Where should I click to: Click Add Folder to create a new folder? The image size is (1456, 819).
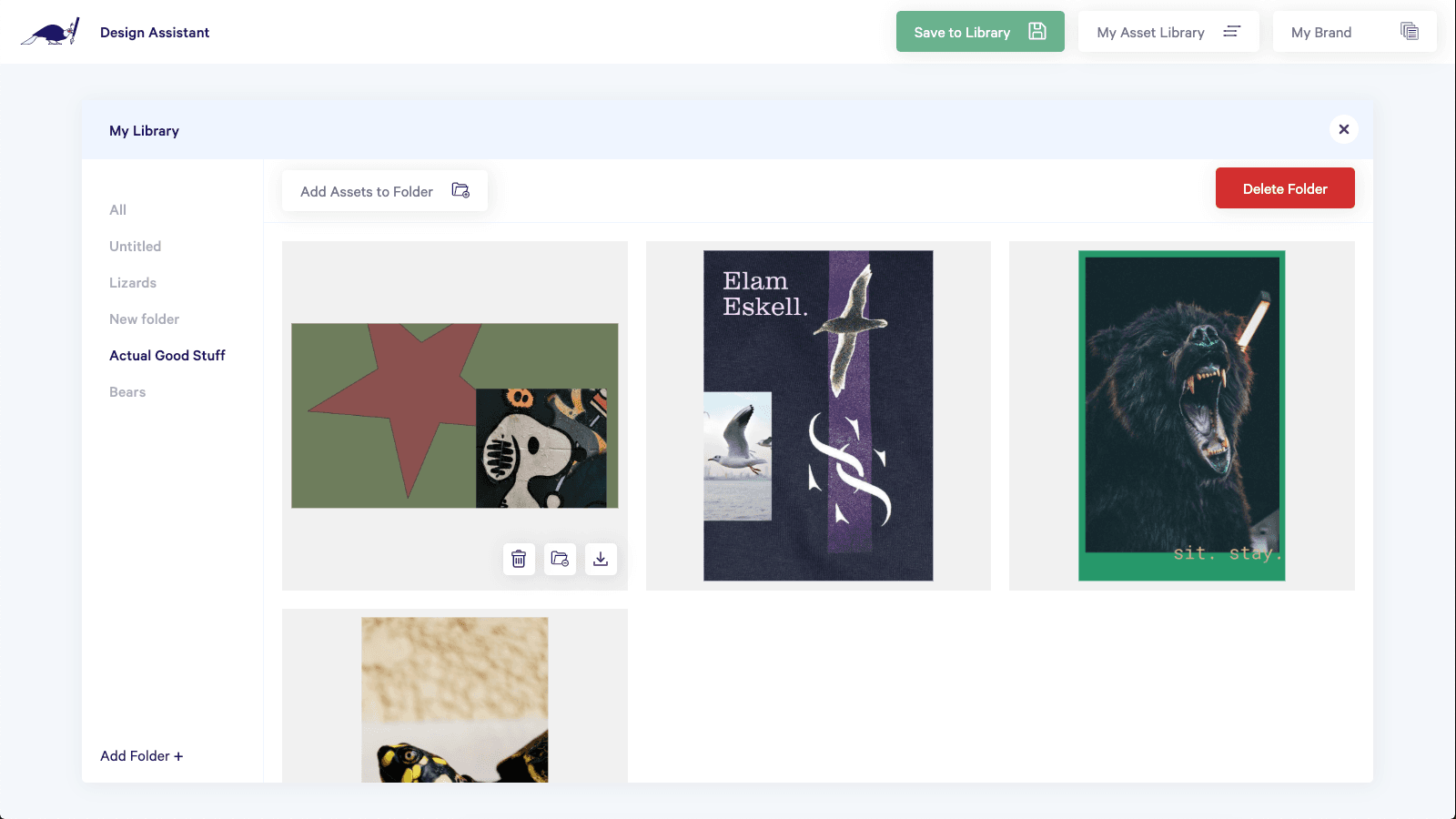pyautogui.click(x=141, y=755)
